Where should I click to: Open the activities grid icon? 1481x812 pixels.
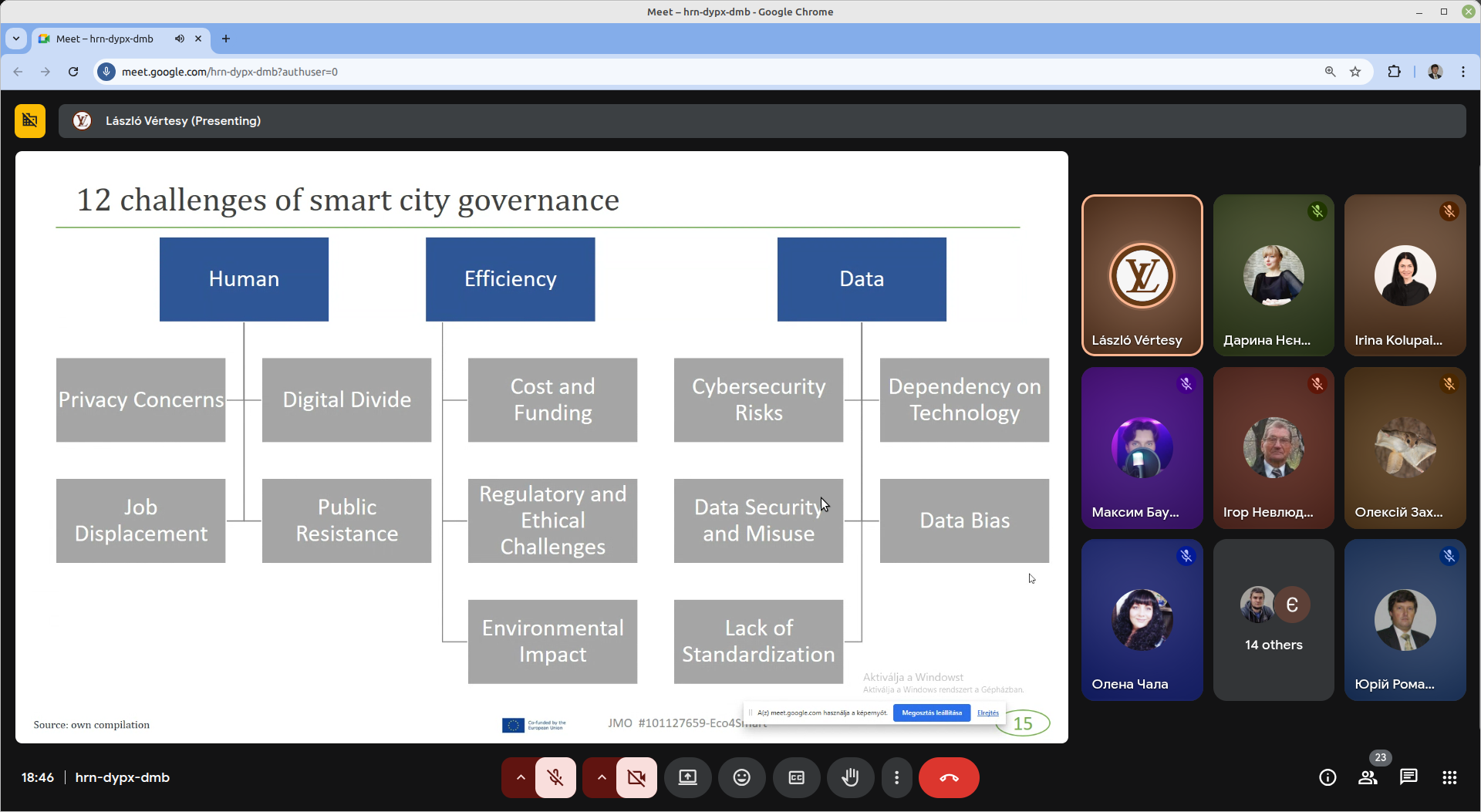pyautogui.click(x=1449, y=777)
